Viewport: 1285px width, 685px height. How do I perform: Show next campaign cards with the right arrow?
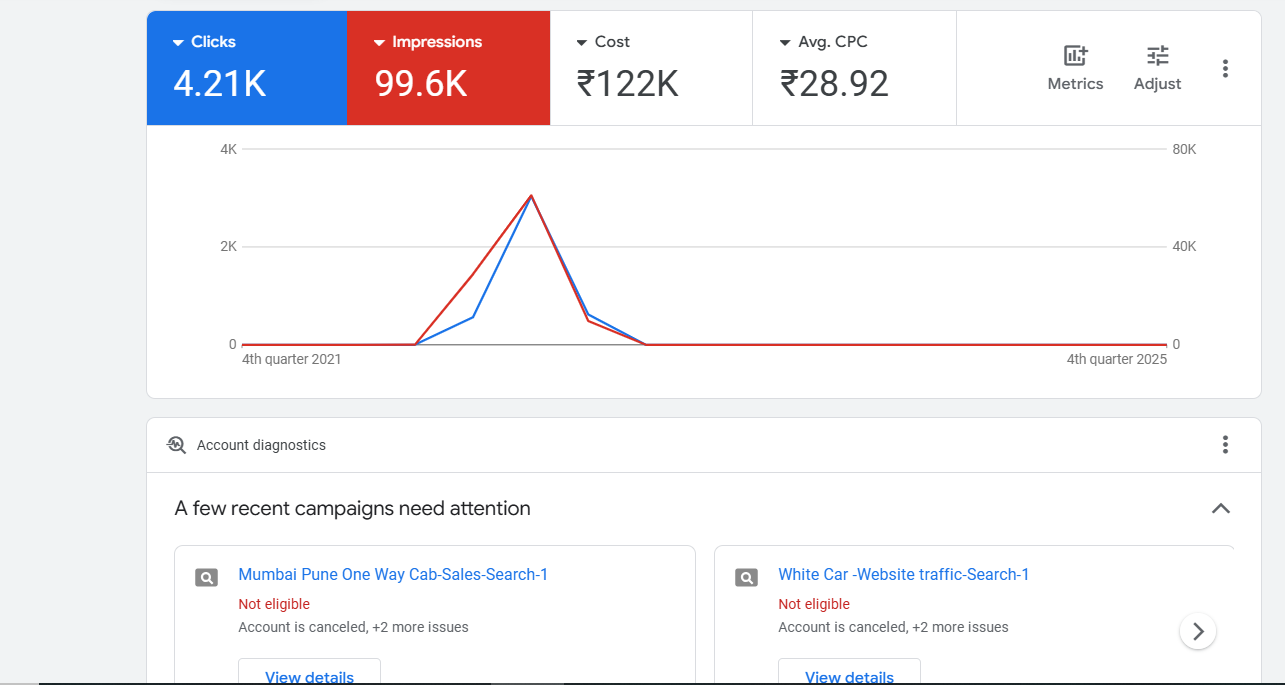point(1197,631)
